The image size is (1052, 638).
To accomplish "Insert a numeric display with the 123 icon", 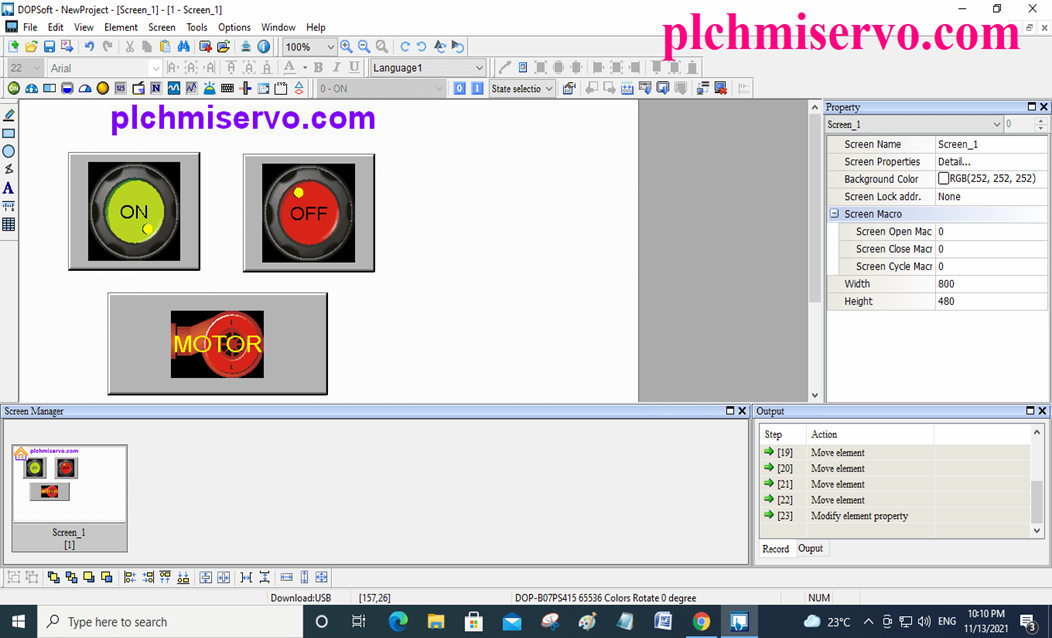I will click(x=121, y=88).
